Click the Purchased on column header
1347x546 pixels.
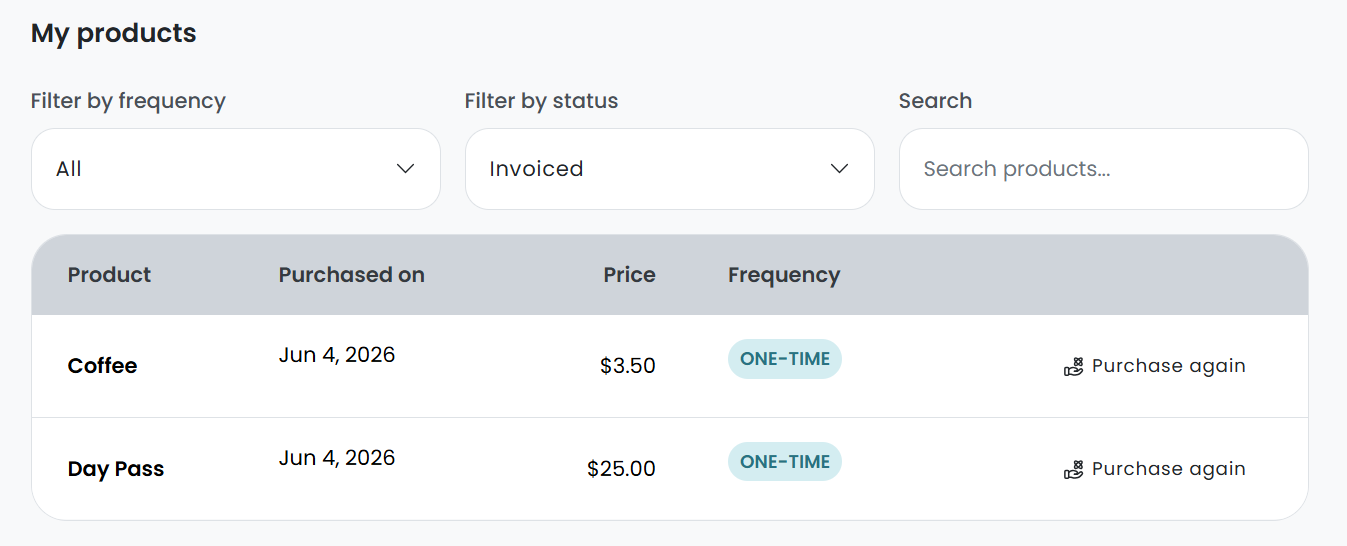click(x=352, y=275)
